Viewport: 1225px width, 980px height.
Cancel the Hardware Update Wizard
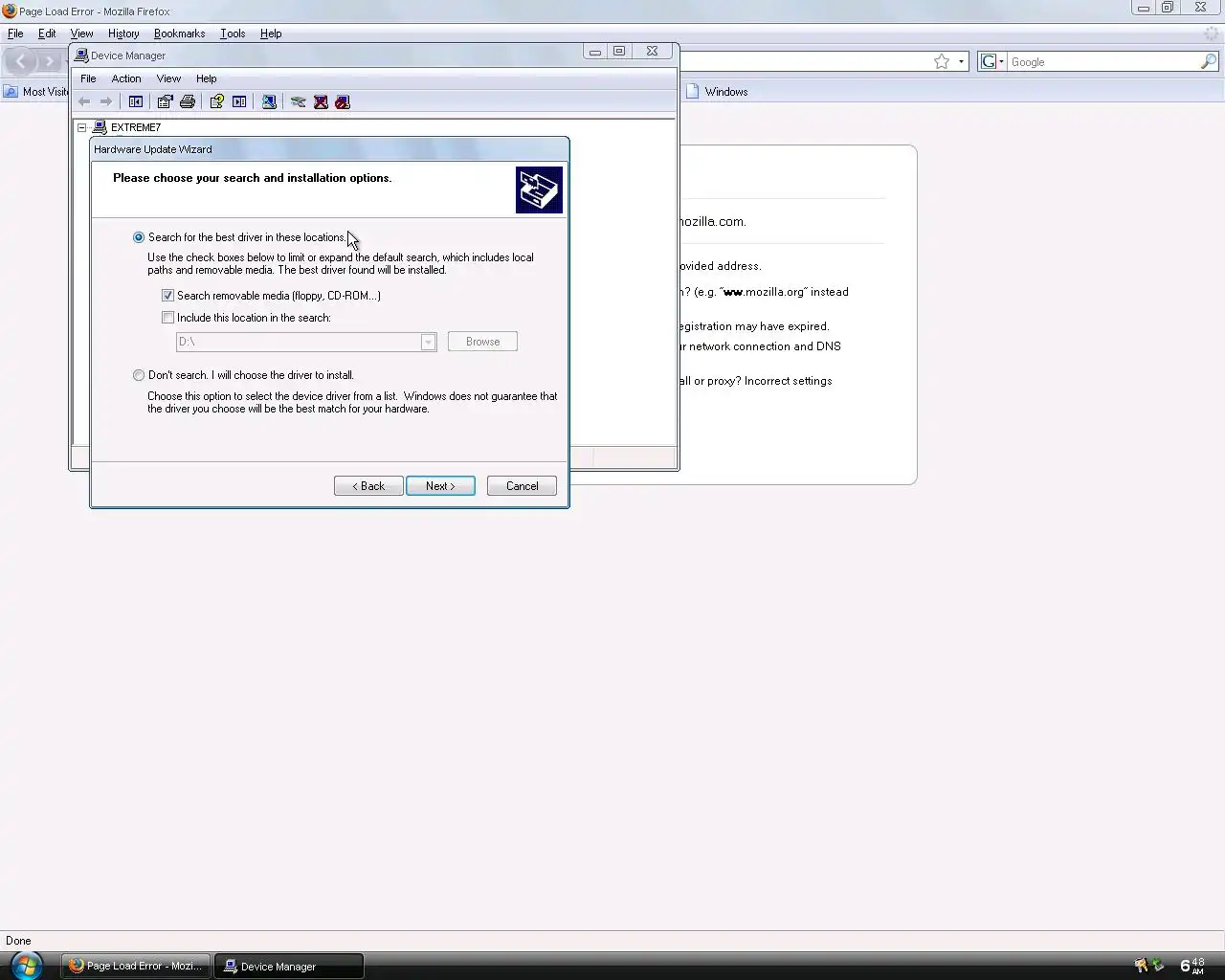point(522,486)
